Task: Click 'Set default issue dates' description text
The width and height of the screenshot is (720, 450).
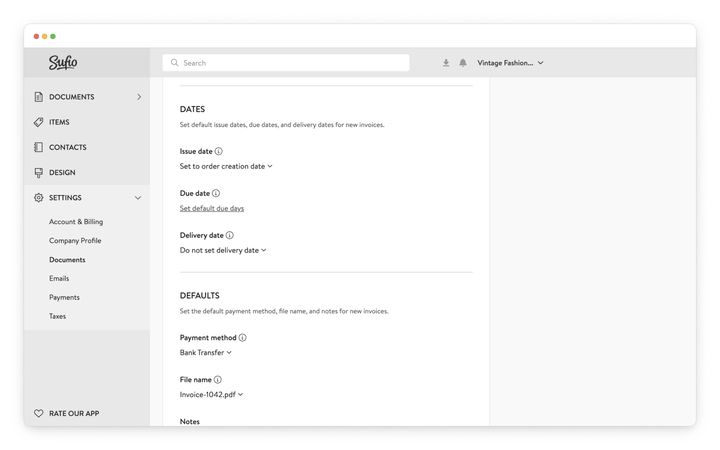Action: pyautogui.click(x=282, y=125)
